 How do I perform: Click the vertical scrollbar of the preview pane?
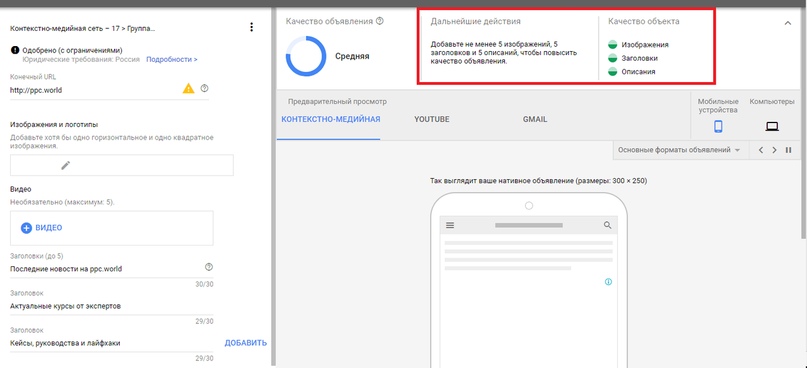(803, 124)
